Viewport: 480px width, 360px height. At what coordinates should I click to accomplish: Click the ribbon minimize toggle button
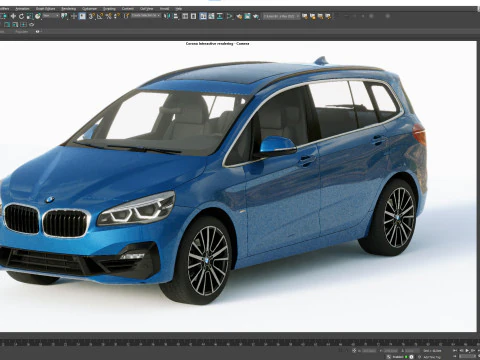point(37,32)
